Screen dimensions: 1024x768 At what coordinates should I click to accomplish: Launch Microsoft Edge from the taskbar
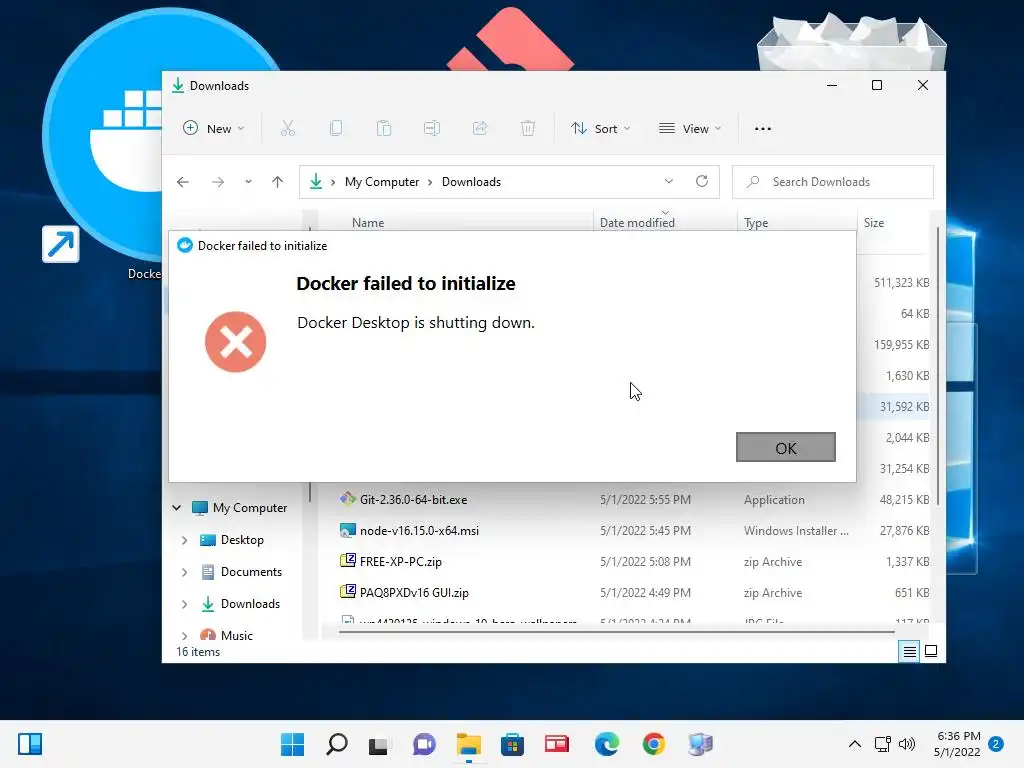[x=607, y=744]
